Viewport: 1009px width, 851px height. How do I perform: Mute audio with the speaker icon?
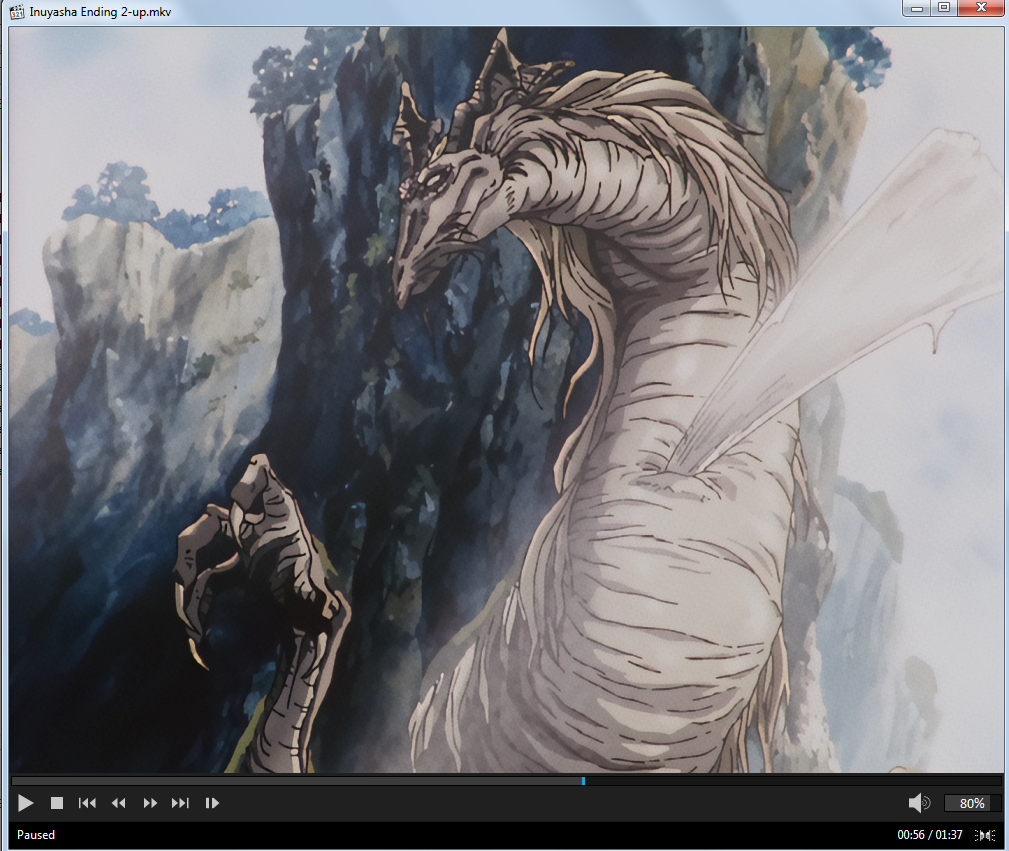[918, 803]
